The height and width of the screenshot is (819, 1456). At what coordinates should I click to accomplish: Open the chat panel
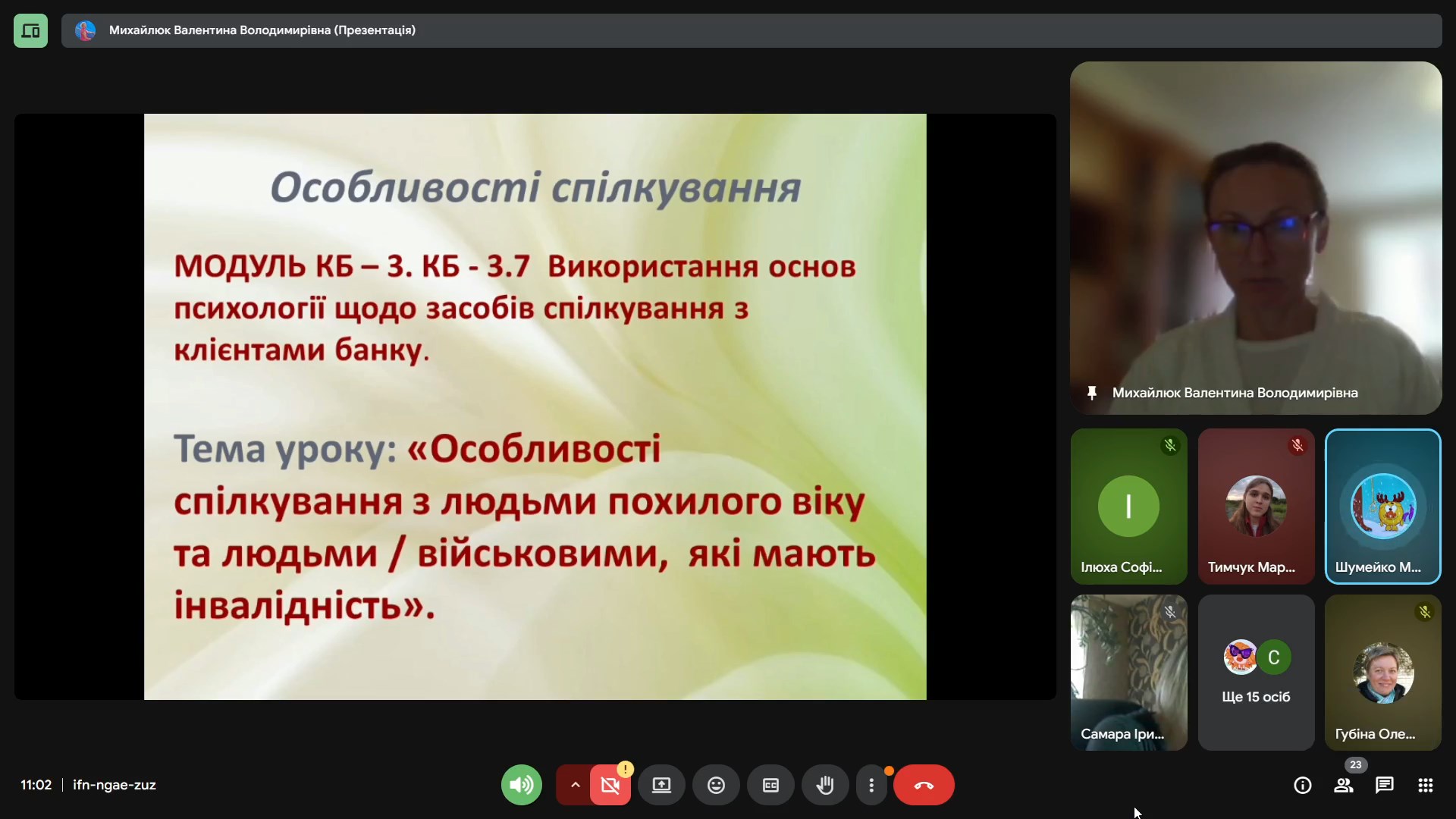pyautogui.click(x=1385, y=785)
